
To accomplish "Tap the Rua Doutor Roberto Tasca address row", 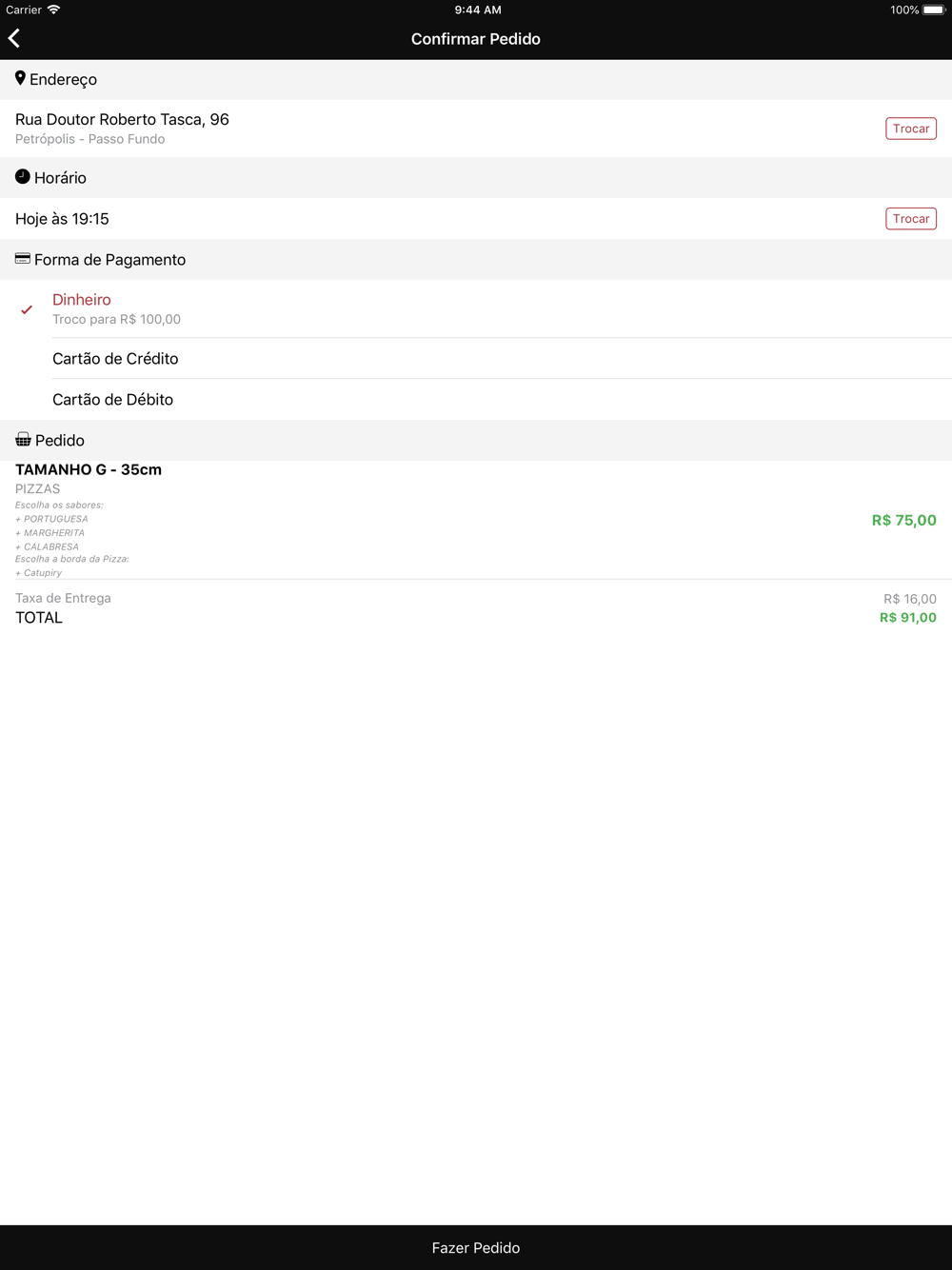I will (476, 129).
